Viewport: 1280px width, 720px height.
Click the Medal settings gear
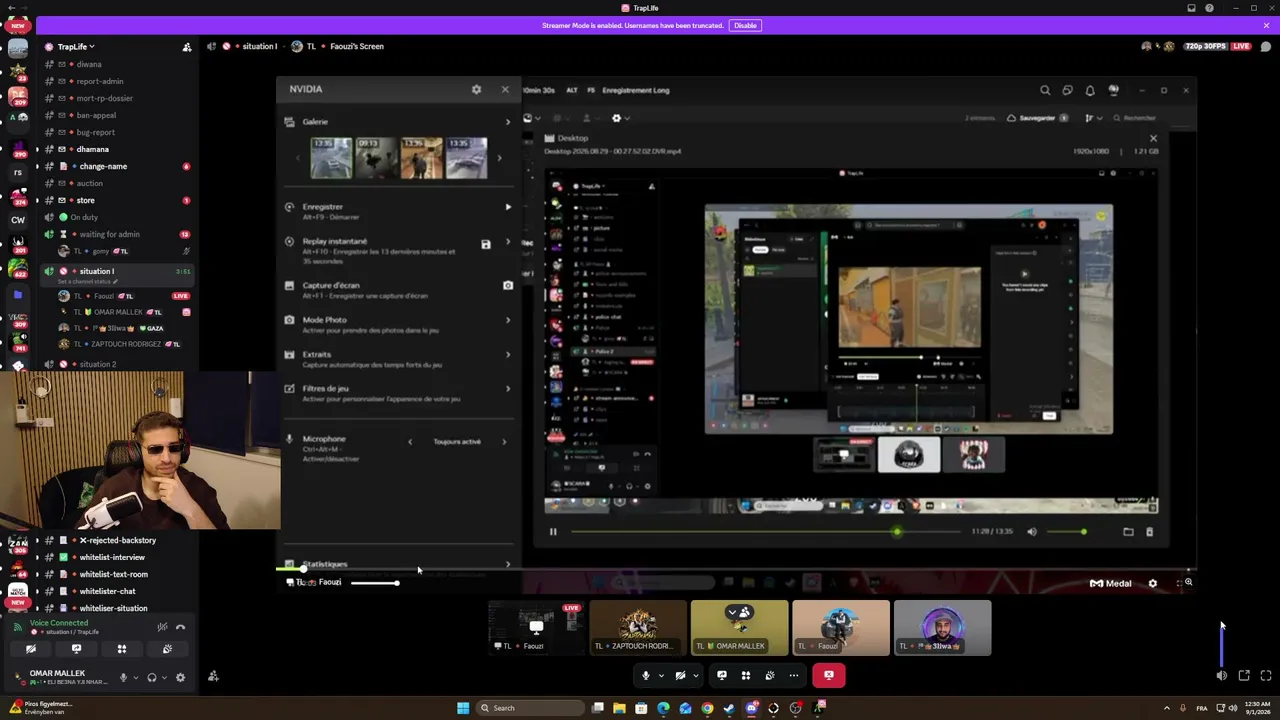point(1152,584)
